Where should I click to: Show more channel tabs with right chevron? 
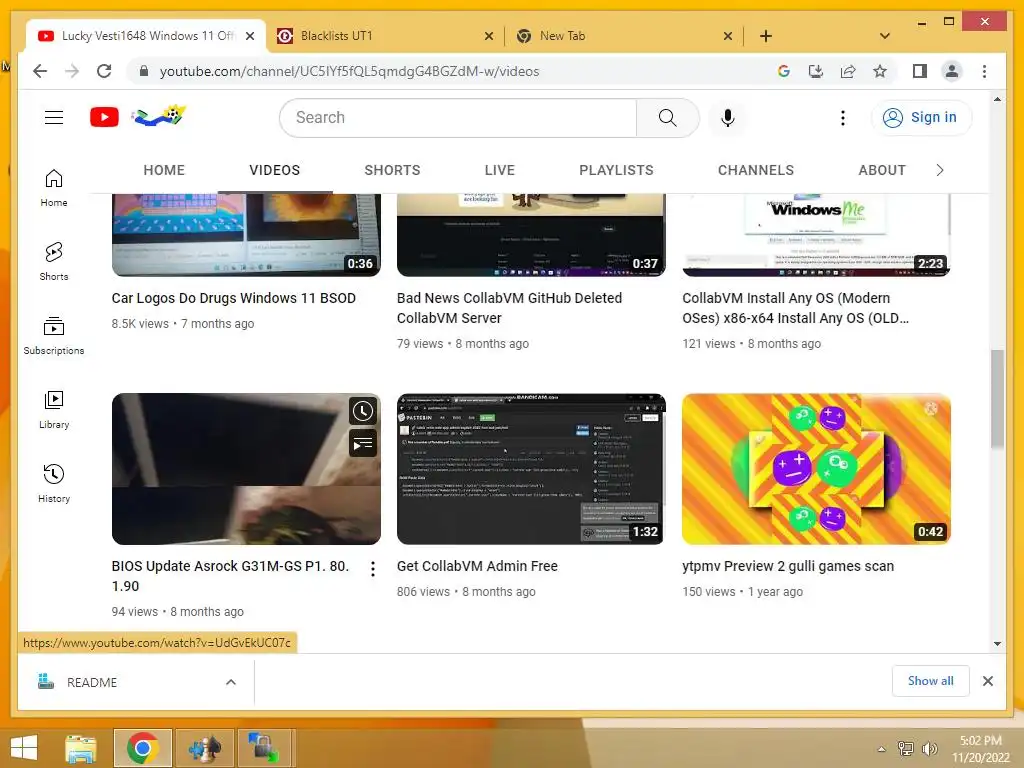pyautogui.click(x=939, y=170)
